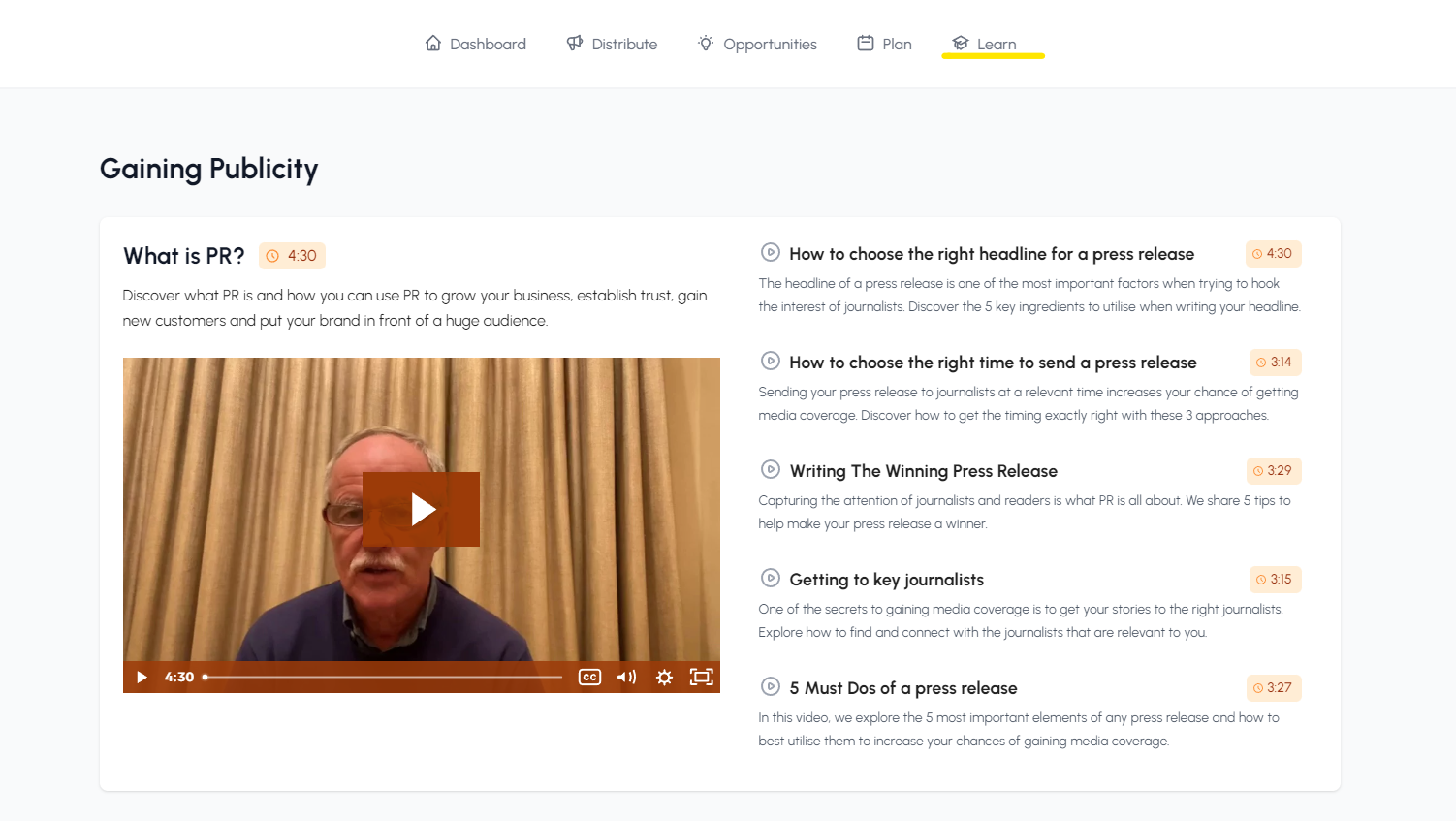Screen dimensions: 1456x821
Task: Click the large play overlay on the What is PR video
Action: (421, 509)
